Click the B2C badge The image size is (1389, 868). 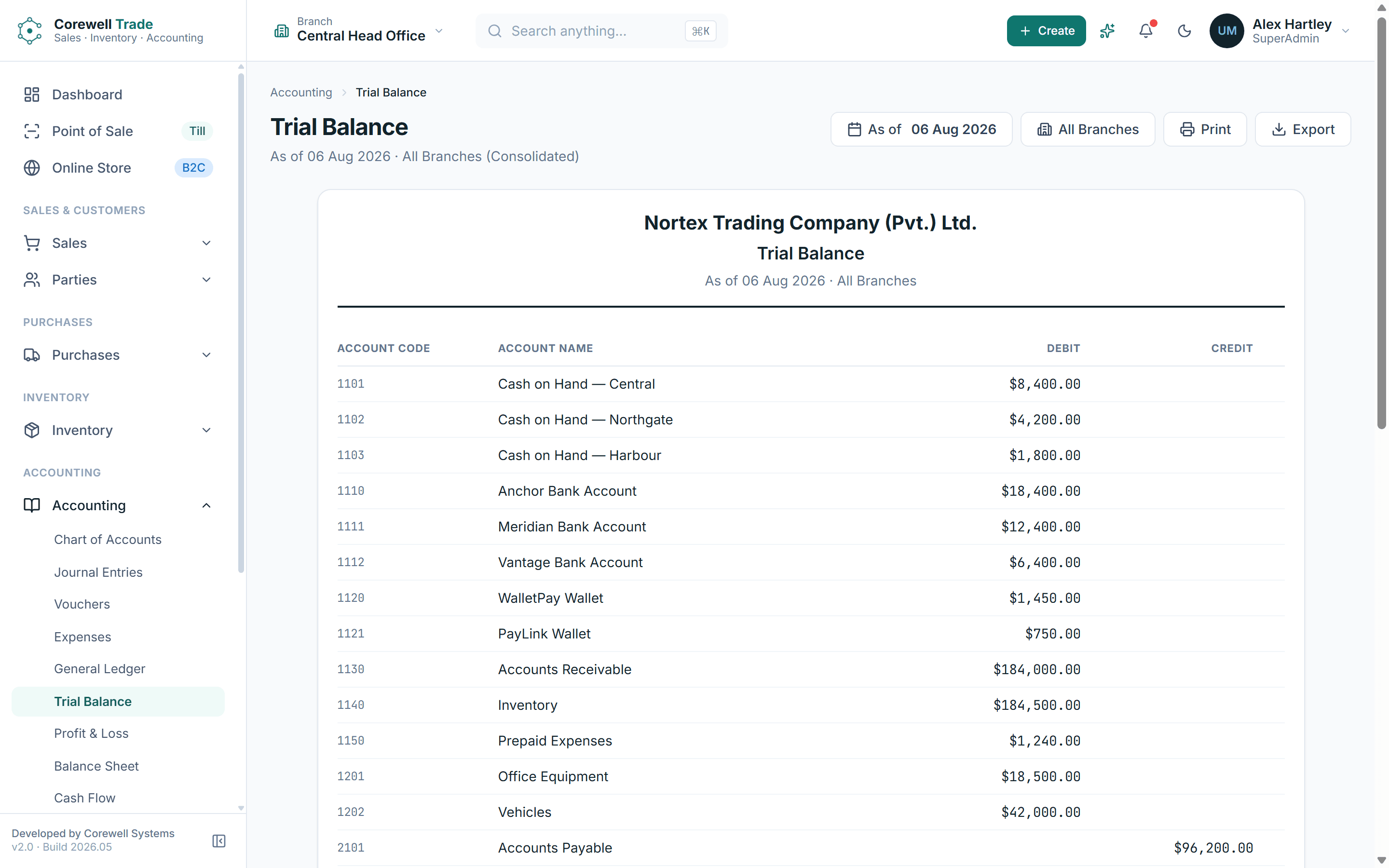[x=193, y=168]
